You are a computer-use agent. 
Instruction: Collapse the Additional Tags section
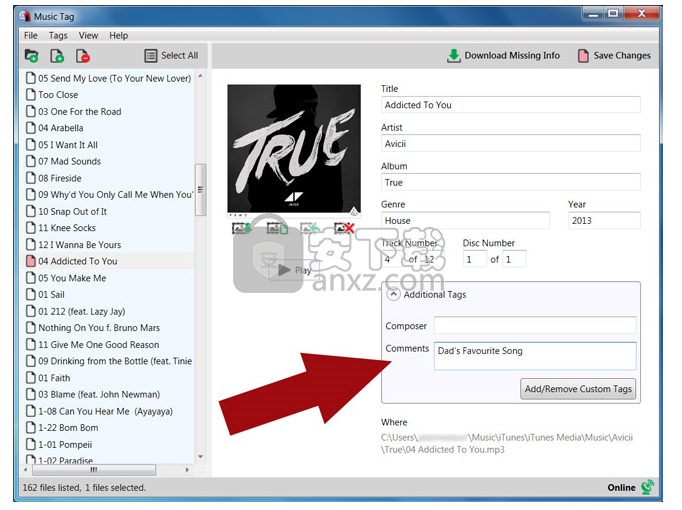point(393,294)
